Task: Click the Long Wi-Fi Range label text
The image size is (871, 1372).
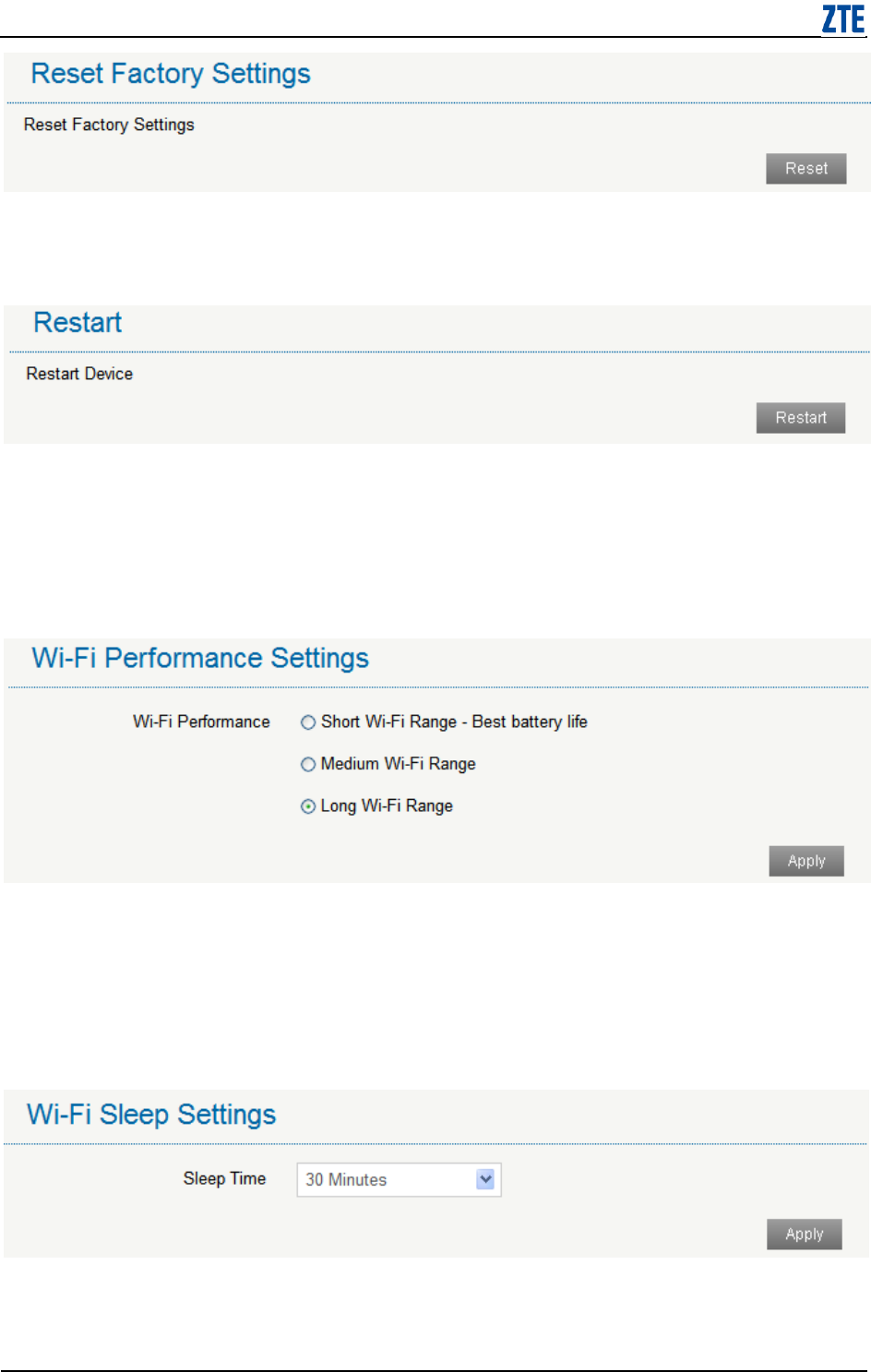Action: [387, 806]
